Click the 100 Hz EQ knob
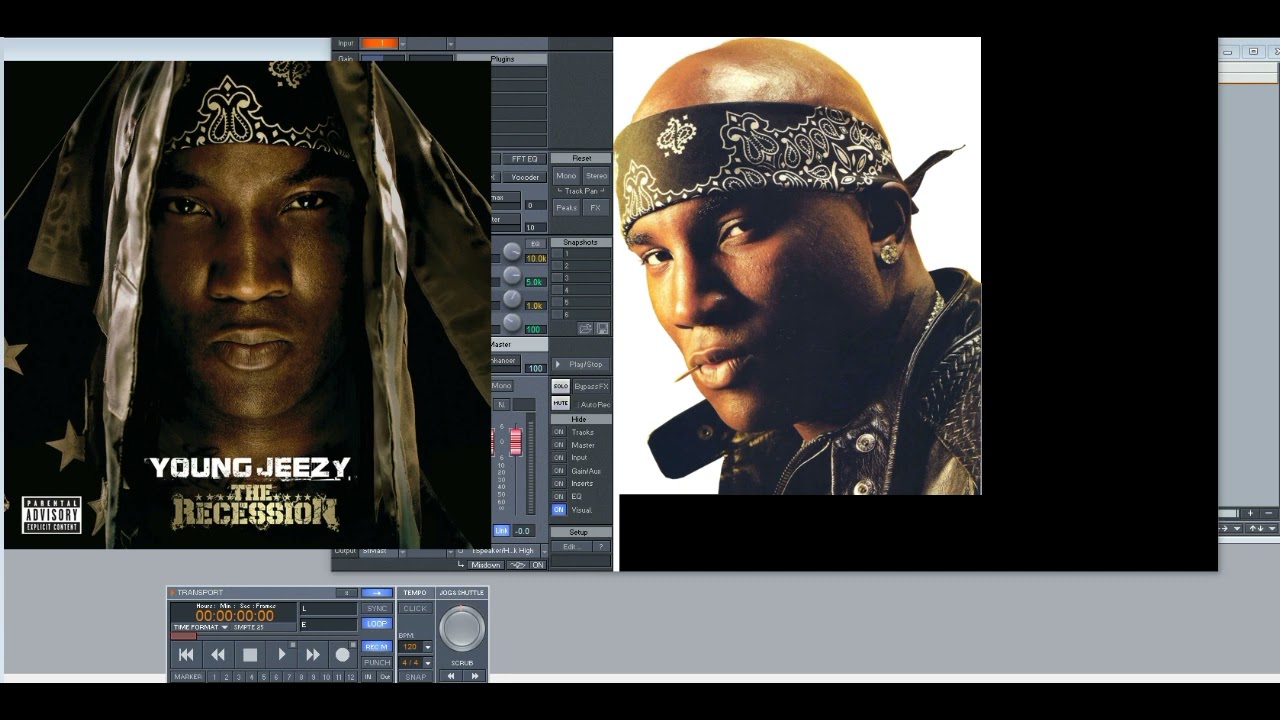1280x720 pixels. pos(512,322)
